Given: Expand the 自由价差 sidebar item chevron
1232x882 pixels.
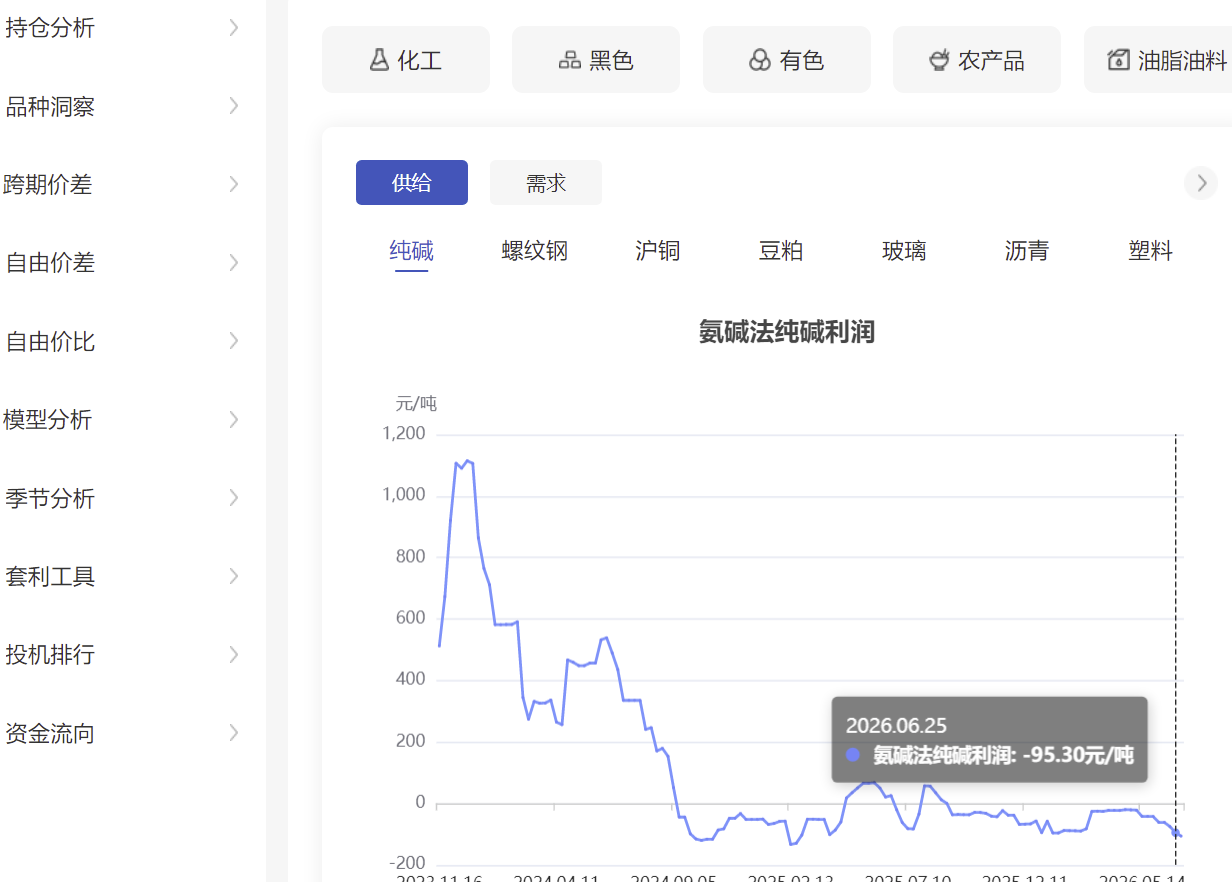Looking at the screenshot, I should [234, 263].
